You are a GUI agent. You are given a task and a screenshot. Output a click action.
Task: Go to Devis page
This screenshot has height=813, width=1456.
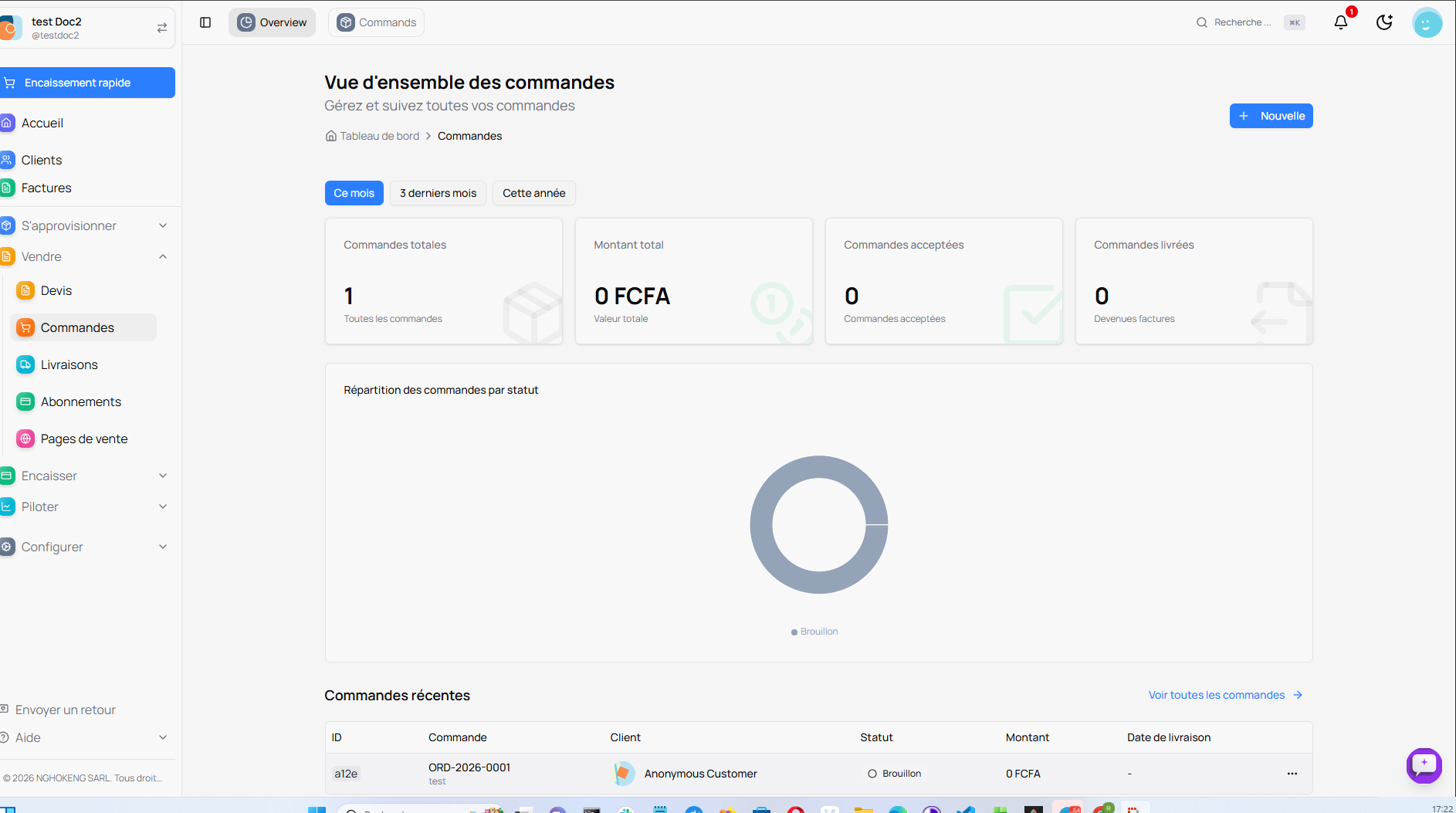pos(56,290)
